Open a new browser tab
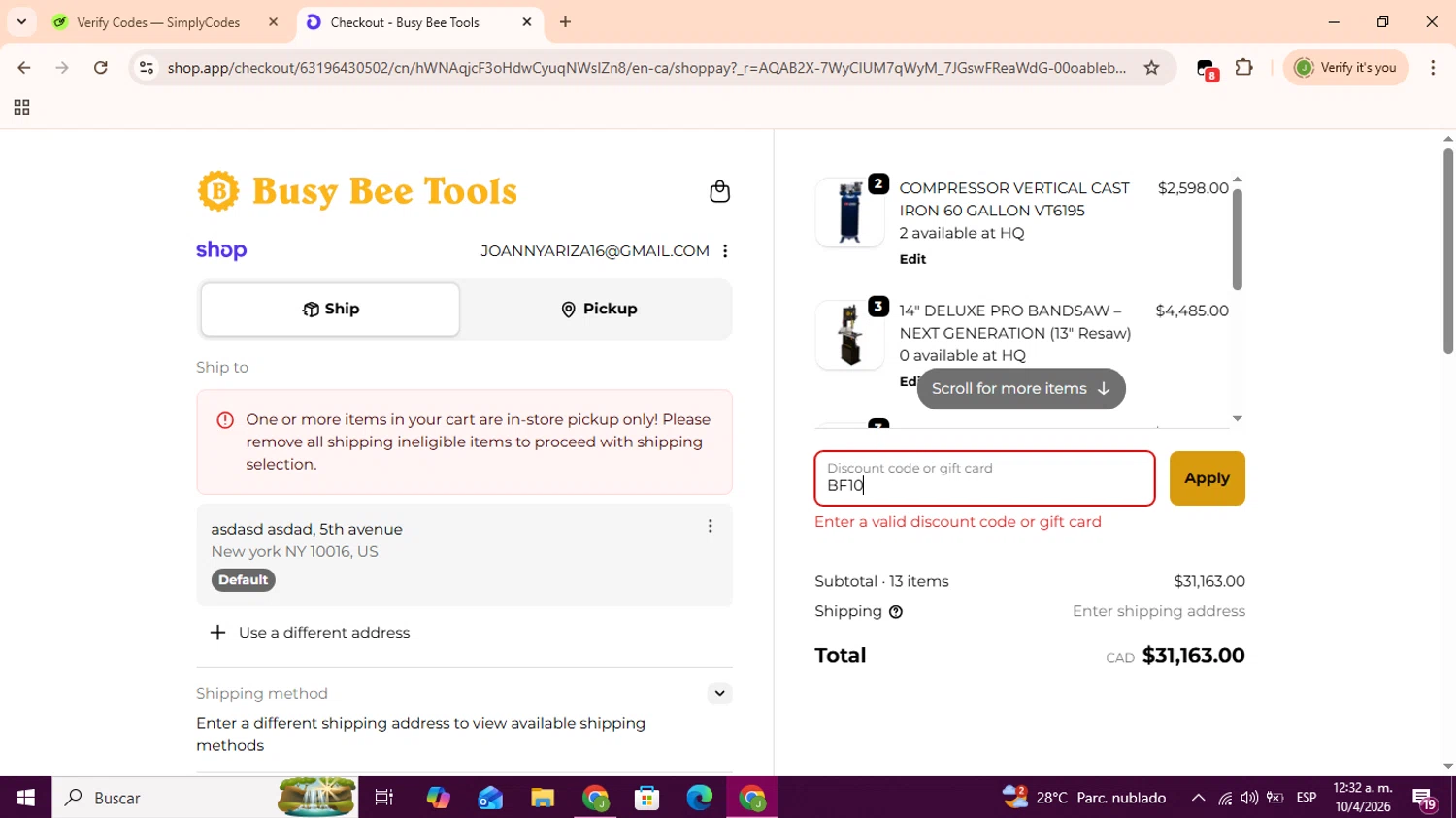 pos(565,21)
